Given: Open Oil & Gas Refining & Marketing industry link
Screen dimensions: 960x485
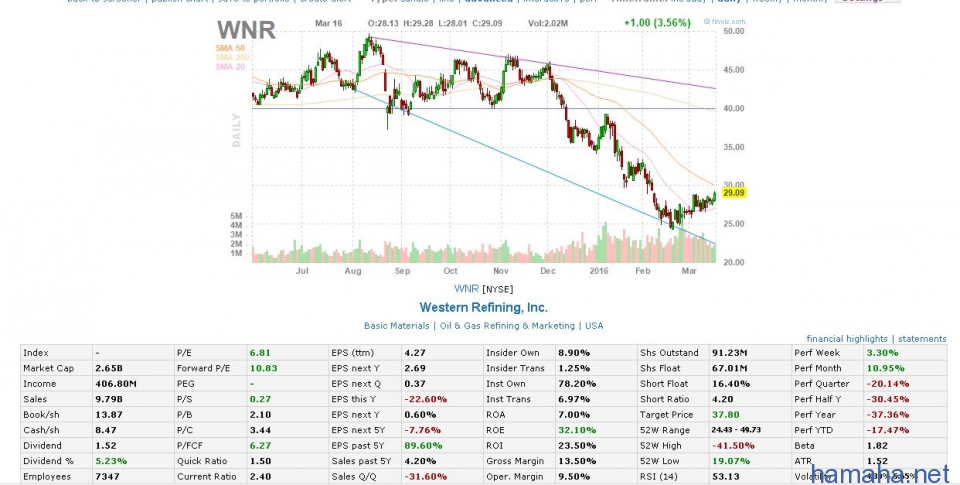Looking at the screenshot, I should pyautogui.click(x=507, y=326).
